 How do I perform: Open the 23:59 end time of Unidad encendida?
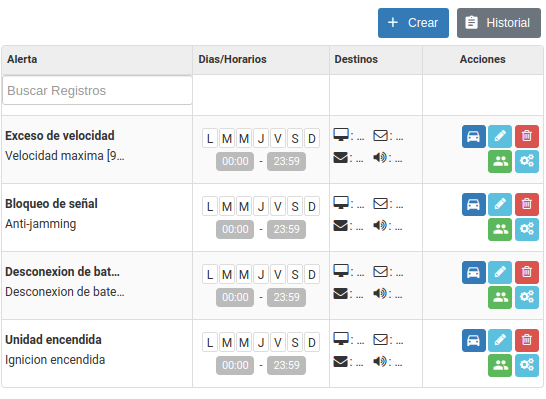click(286, 365)
